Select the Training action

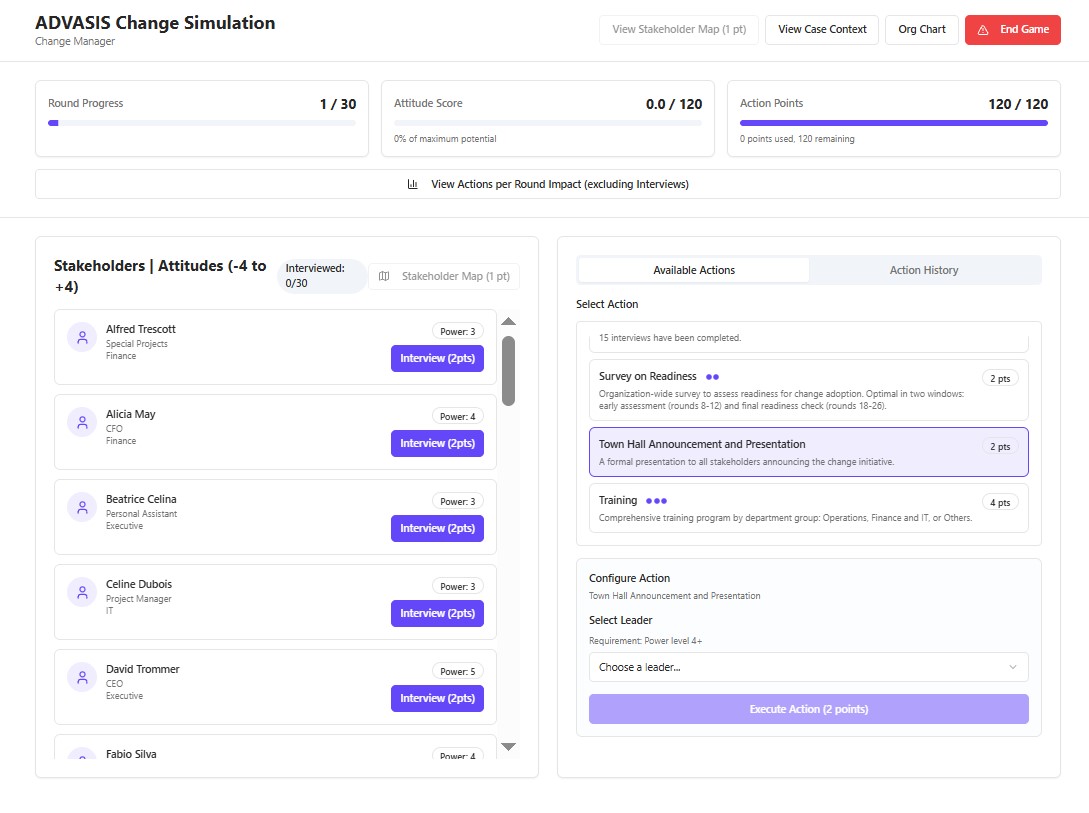coord(808,508)
